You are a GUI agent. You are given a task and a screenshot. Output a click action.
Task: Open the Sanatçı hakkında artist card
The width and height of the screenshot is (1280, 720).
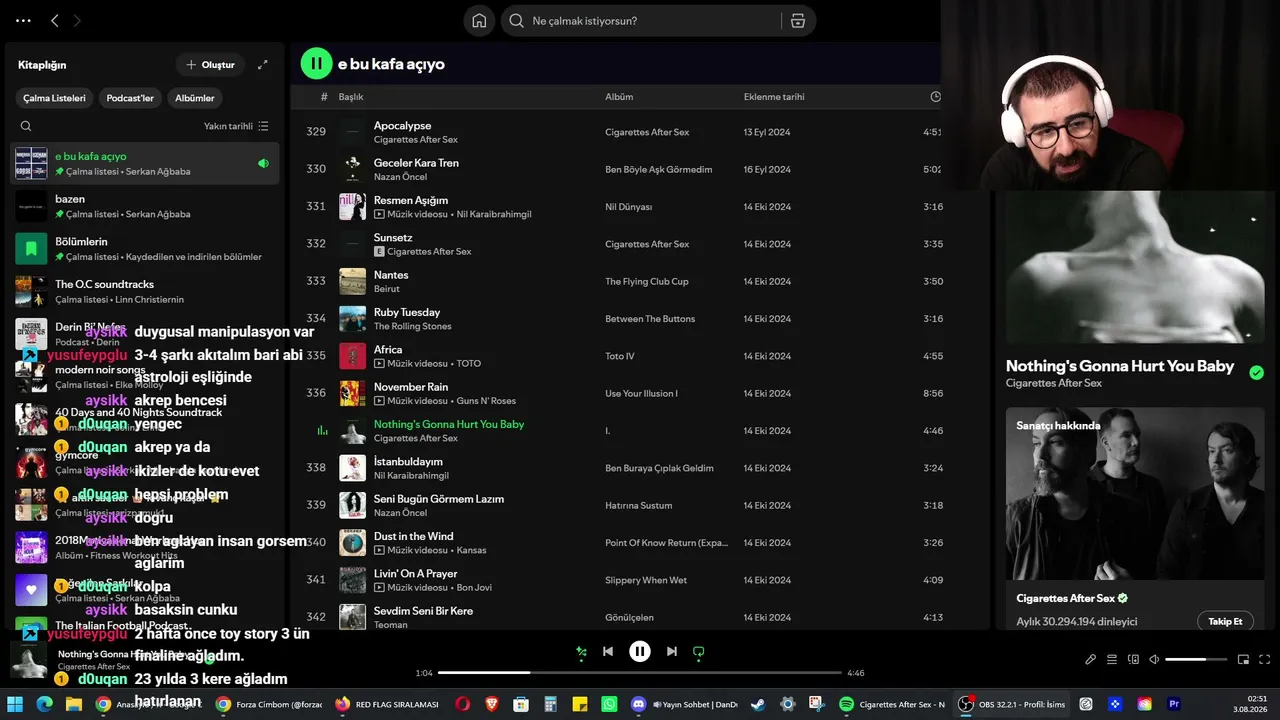pyautogui.click(x=1135, y=518)
